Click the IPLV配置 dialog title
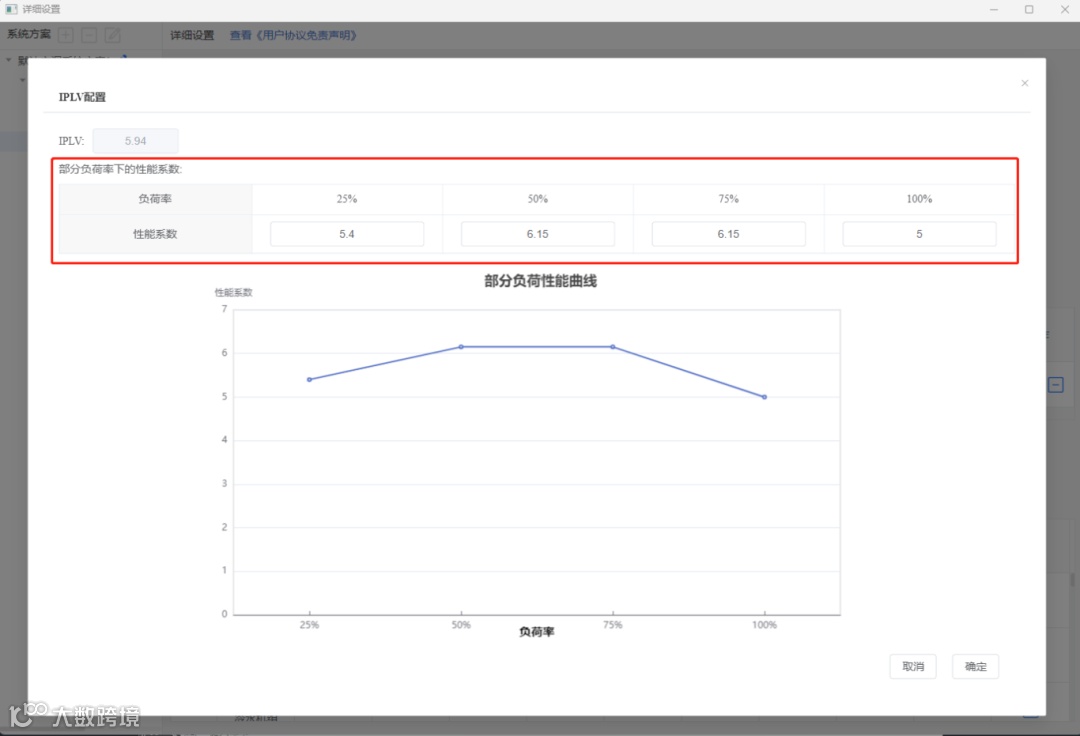 click(x=82, y=97)
